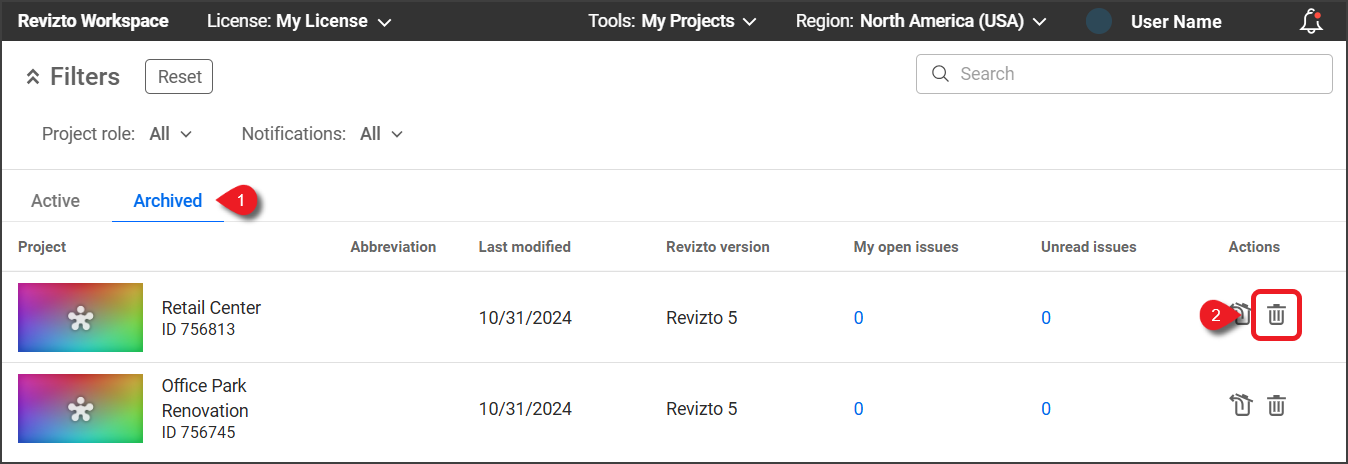This screenshot has height=464, width=1348.
Task: Collapse the Filters section using chevron icon
Action: click(x=32, y=77)
